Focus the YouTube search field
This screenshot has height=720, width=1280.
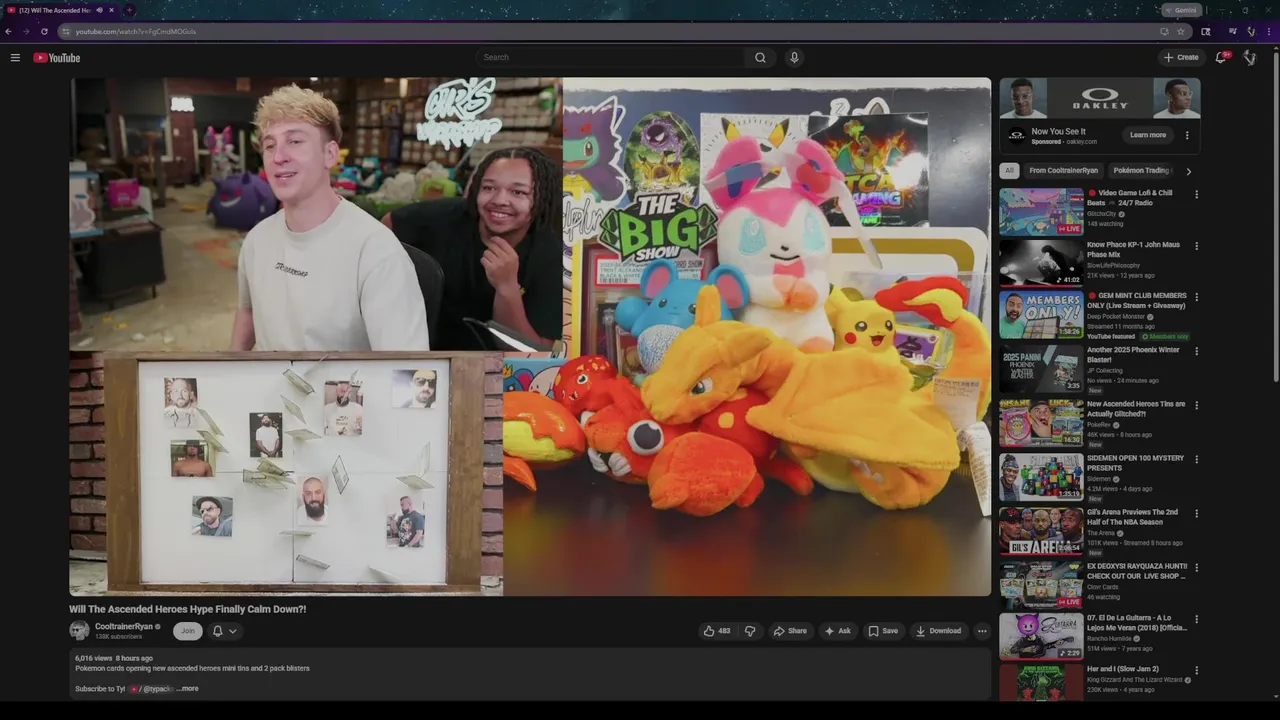click(x=610, y=57)
